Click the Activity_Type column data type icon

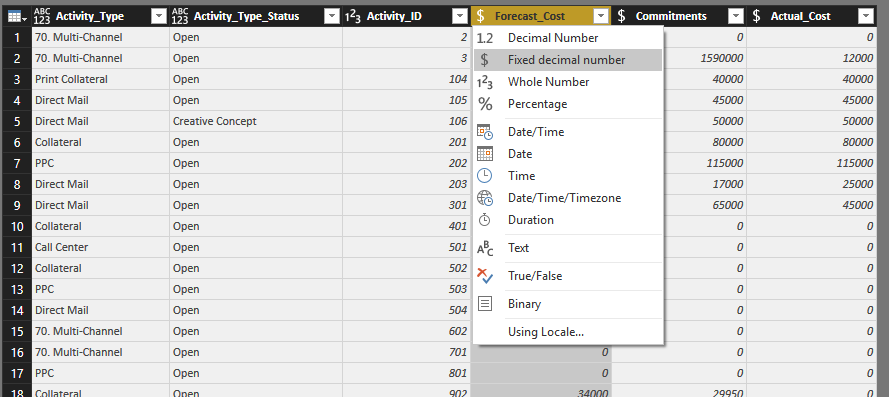point(42,16)
